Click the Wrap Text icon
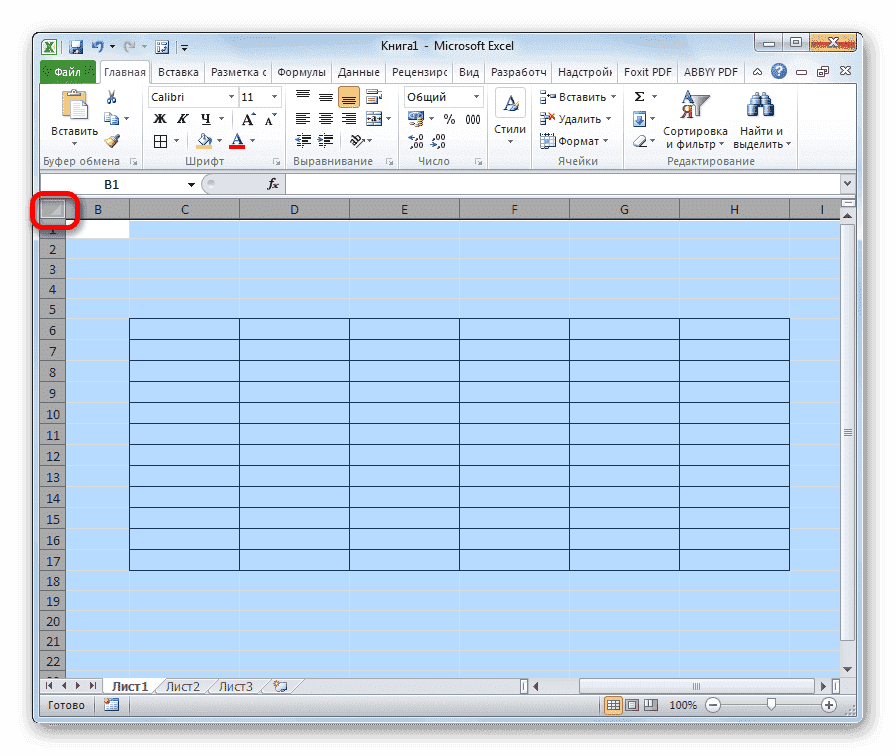The image size is (896, 756). point(375,96)
